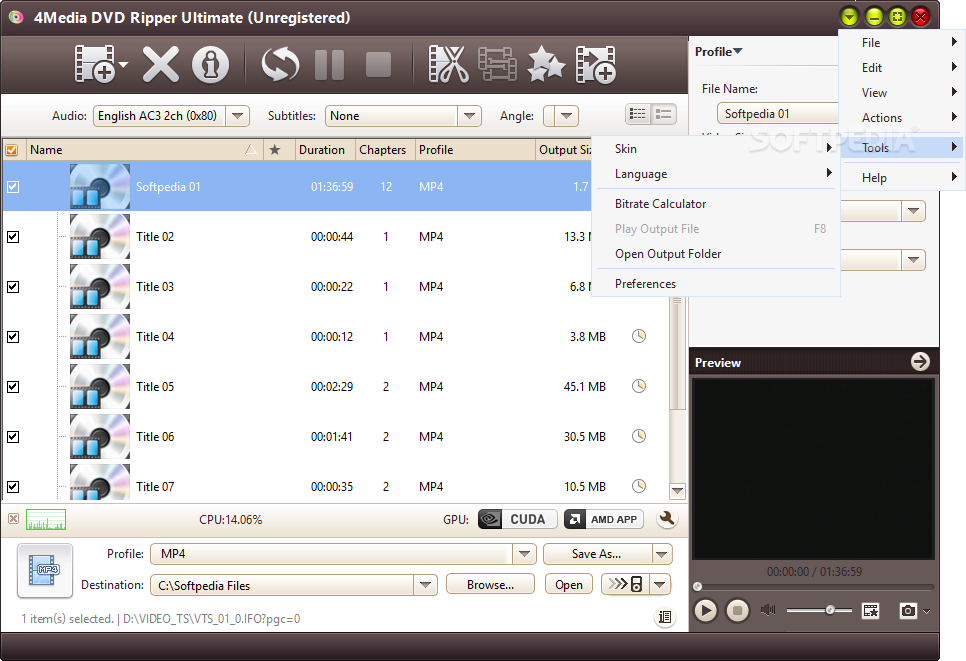Open the Clip scissors toolbar icon
Screen dimensions: 966x661
448,64
